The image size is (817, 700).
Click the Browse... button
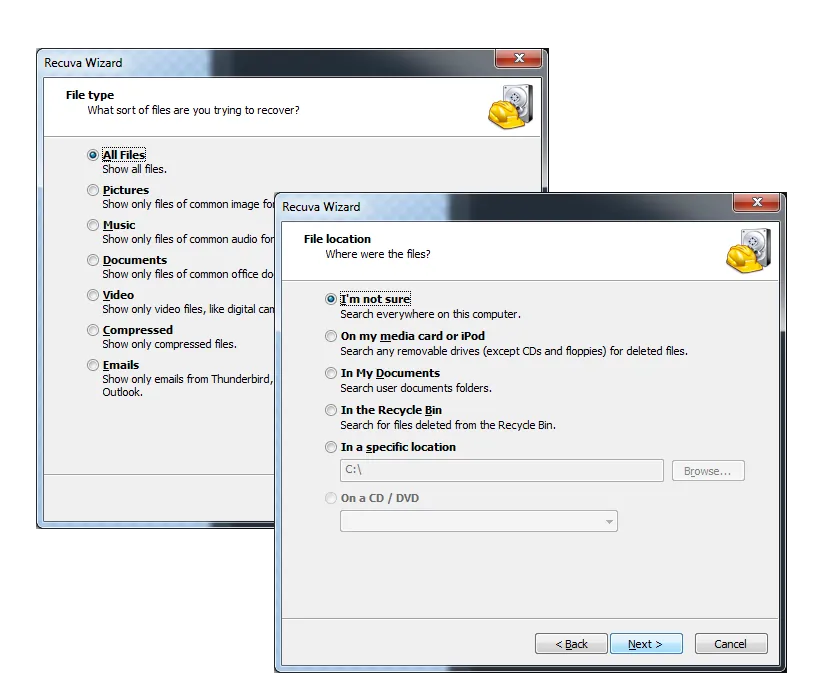pos(708,471)
